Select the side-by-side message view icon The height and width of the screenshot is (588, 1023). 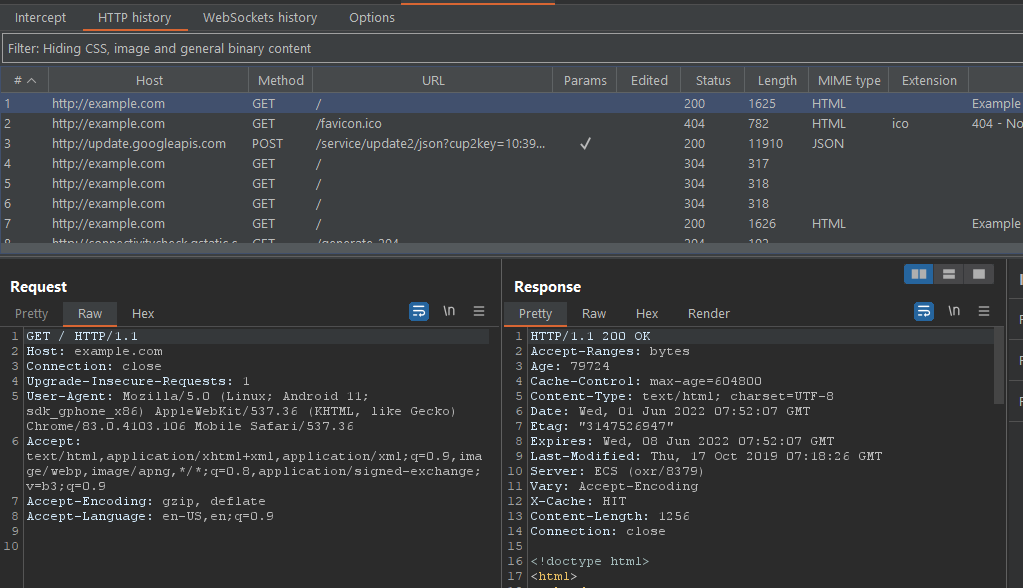(x=918, y=273)
